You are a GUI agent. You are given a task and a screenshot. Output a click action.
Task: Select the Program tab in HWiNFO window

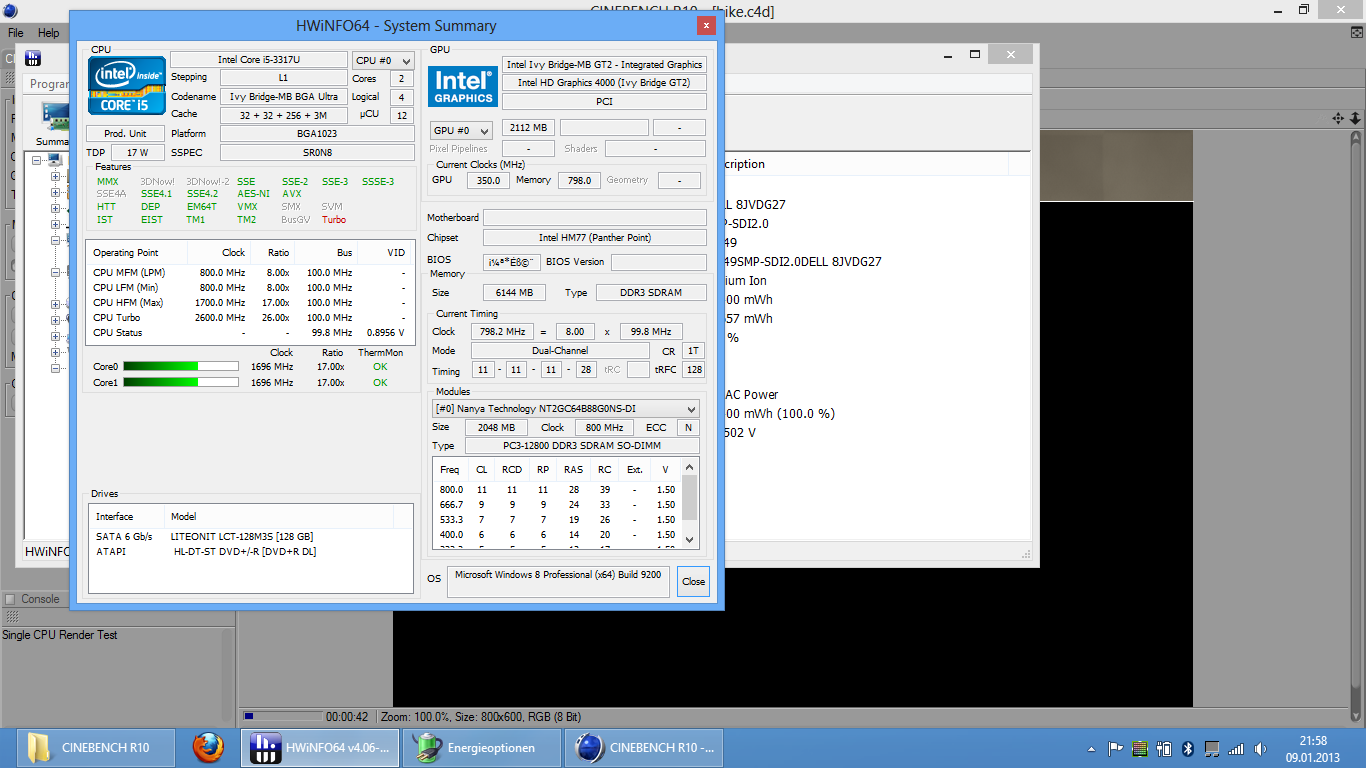(x=48, y=85)
